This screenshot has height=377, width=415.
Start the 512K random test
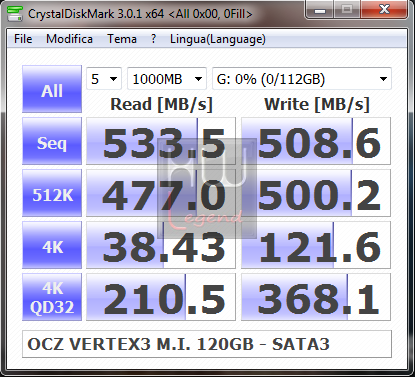tap(52, 193)
